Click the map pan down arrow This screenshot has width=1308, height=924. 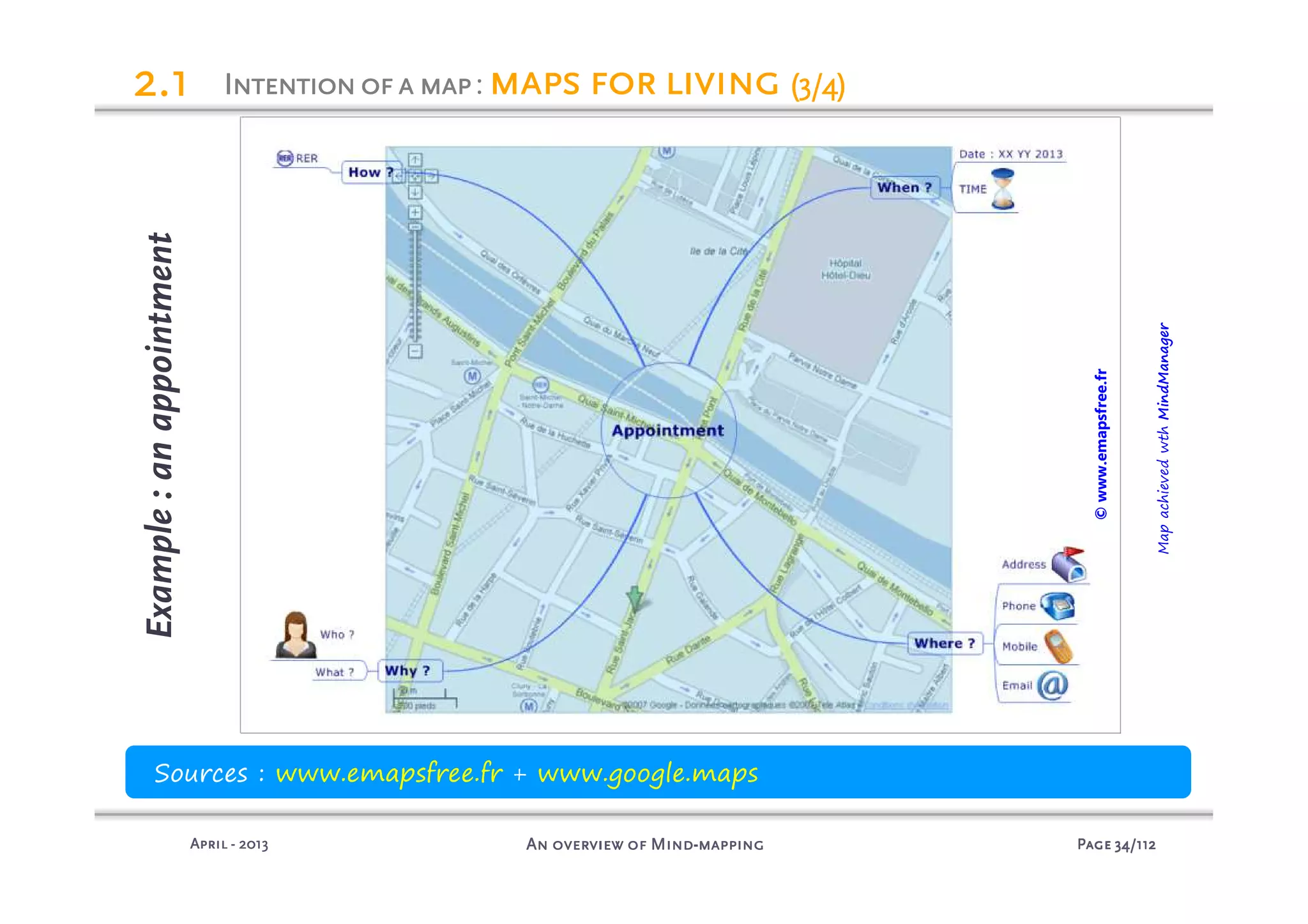(x=415, y=192)
